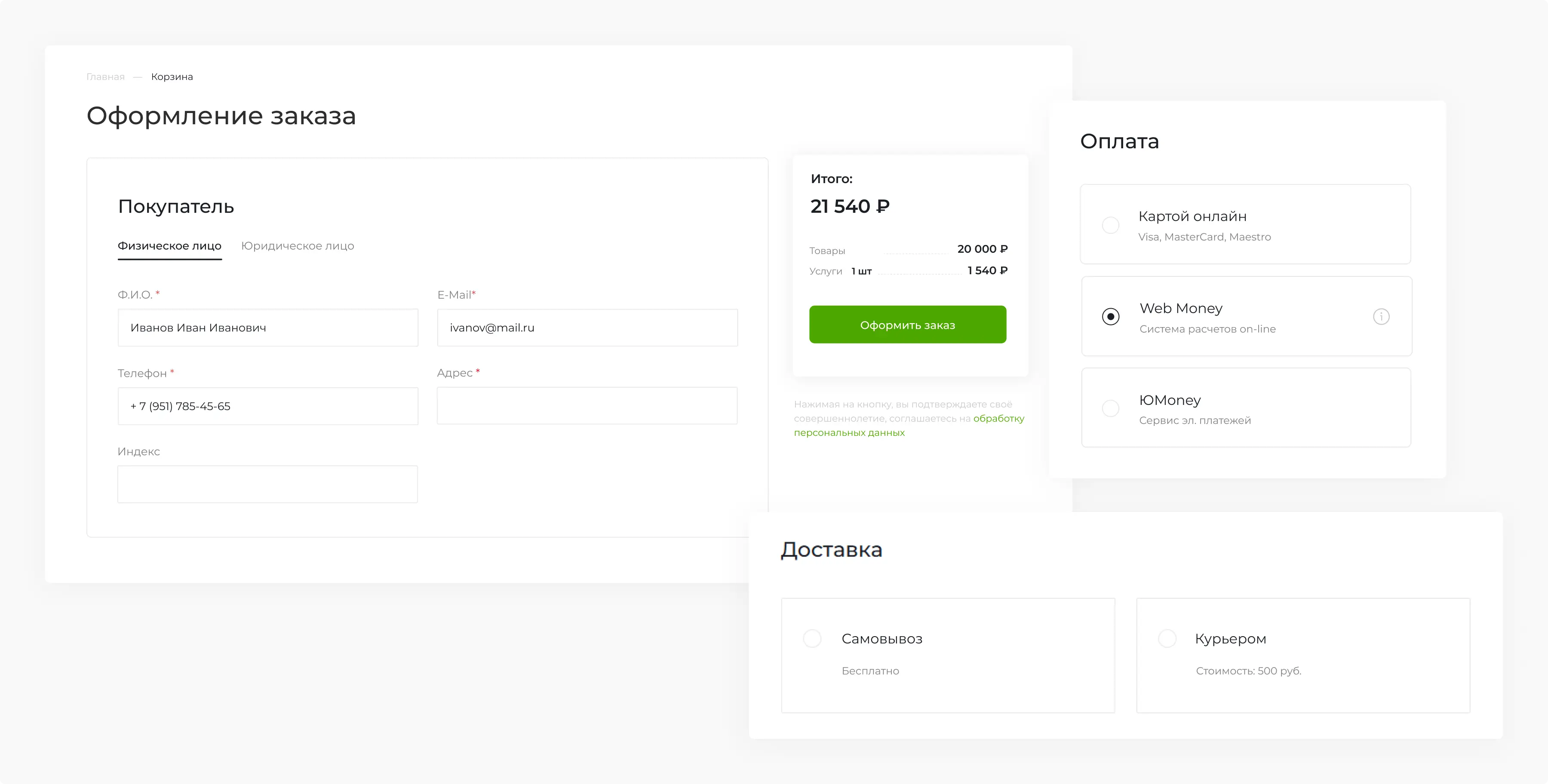Click the Картой онлайн option title
1548x784 pixels.
coord(1192,216)
